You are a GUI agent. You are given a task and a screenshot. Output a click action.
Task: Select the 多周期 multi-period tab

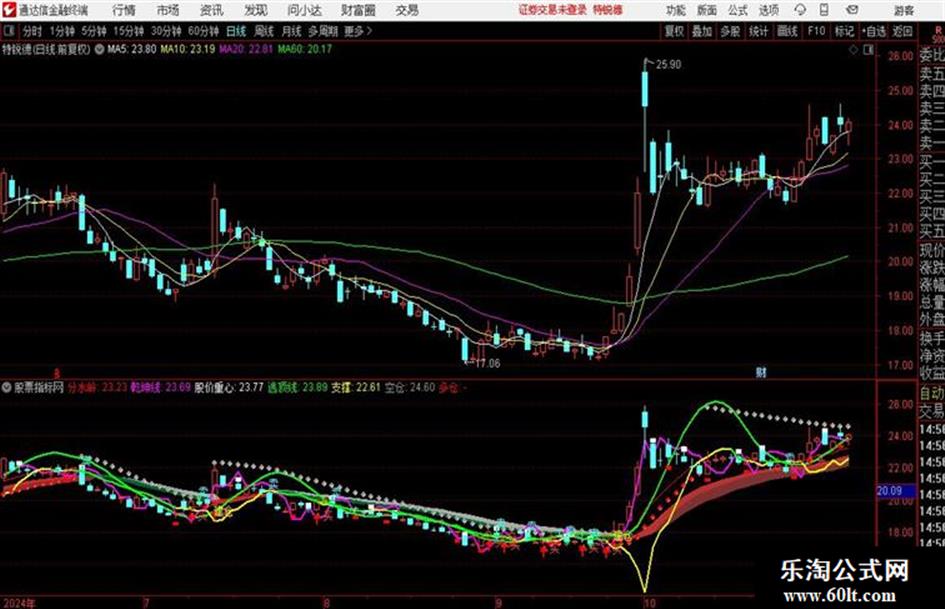(323, 31)
